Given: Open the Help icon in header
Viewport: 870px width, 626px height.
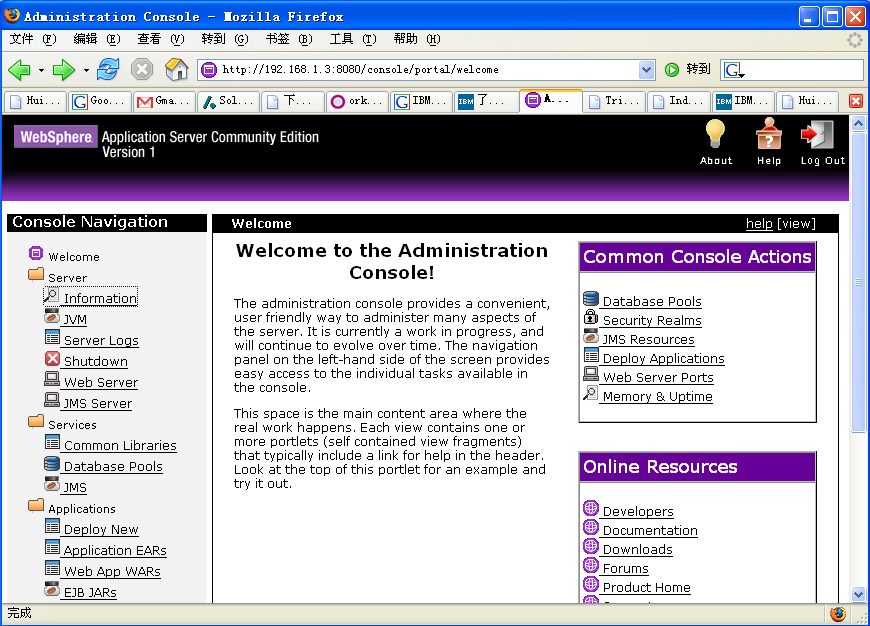Looking at the screenshot, I should coord(768,134).
